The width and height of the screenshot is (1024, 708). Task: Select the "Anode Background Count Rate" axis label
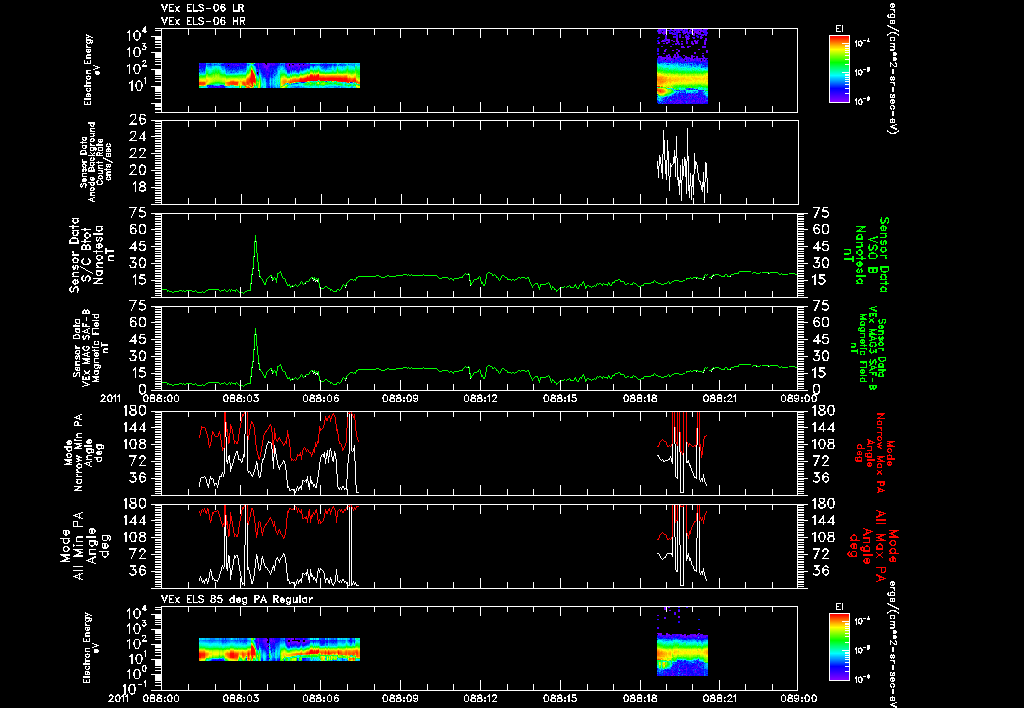(x=96, y=162)
